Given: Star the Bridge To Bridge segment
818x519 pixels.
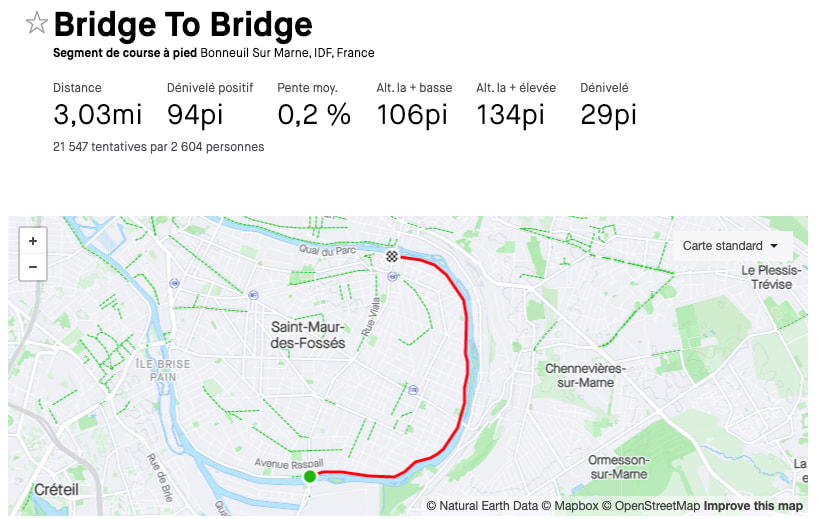Looking at the screenshot, I should pos(37,24).
